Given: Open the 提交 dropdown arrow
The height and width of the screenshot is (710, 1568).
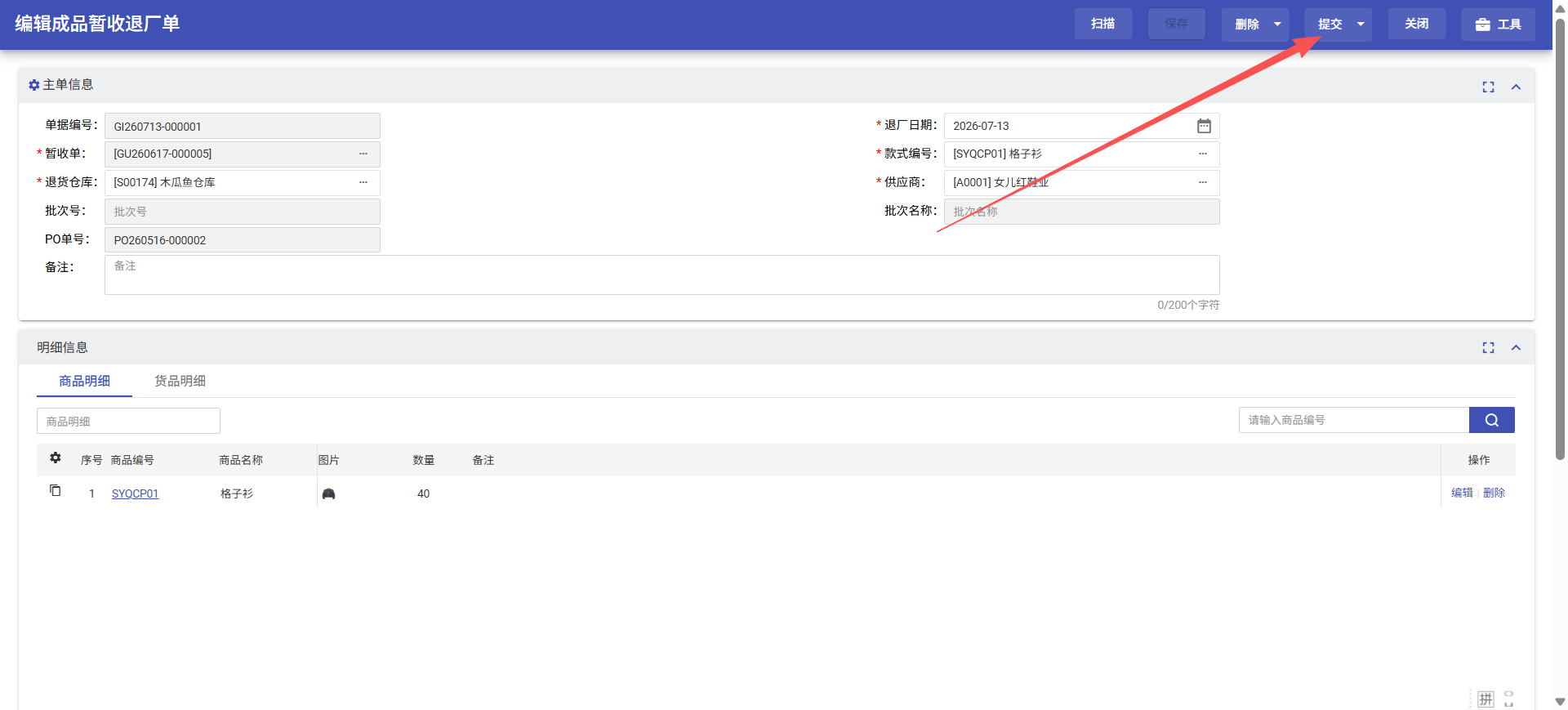Looking at the screenshot, I should (1361, 24).
